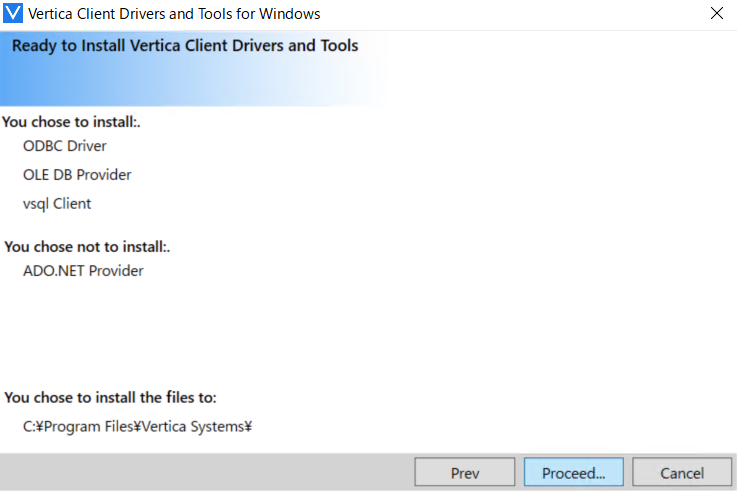
Task: Click the Vertica logo in title bar
Action: (x=14, y=14)
